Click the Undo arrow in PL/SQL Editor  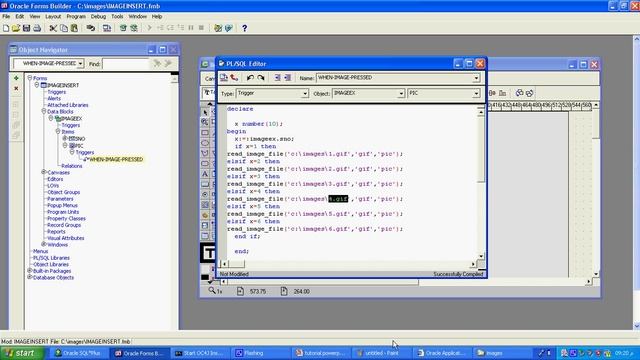tap(250, 78)
